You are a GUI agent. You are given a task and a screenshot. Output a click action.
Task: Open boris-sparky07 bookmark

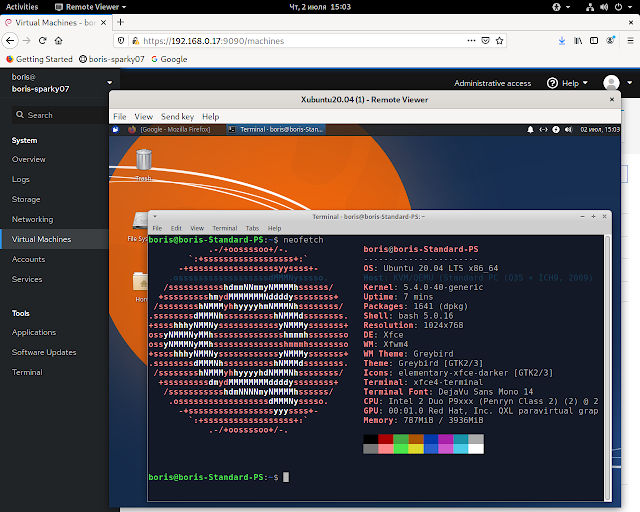pyautogui.click(x=112, y=59)
